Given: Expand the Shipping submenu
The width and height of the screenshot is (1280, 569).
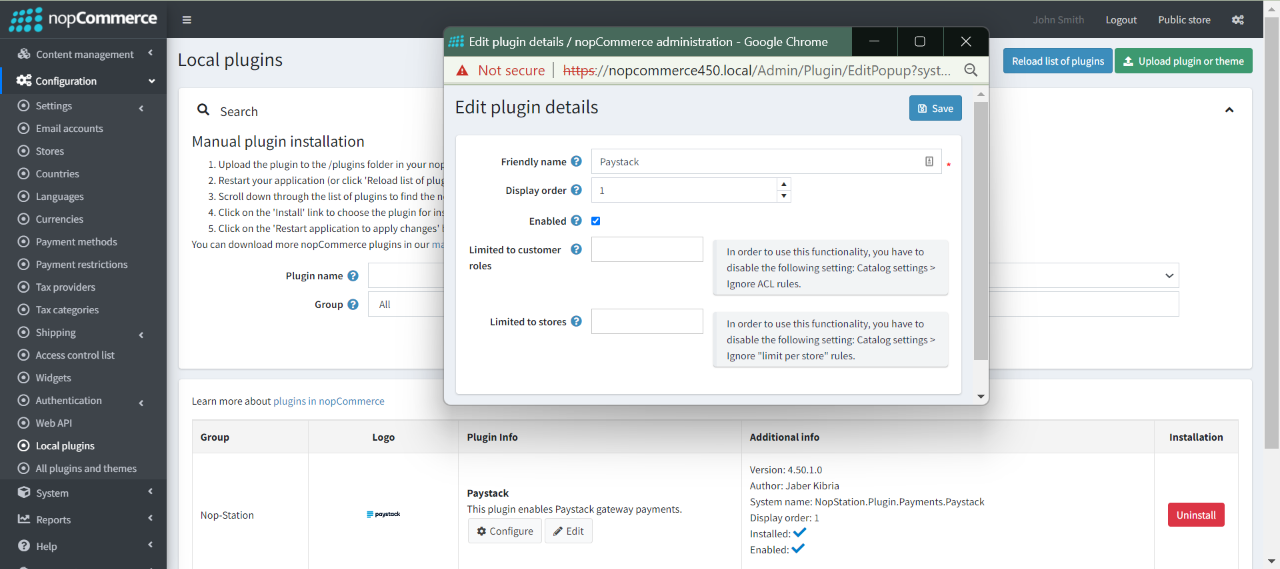Looking at the screenshot, I should (141, 334).
